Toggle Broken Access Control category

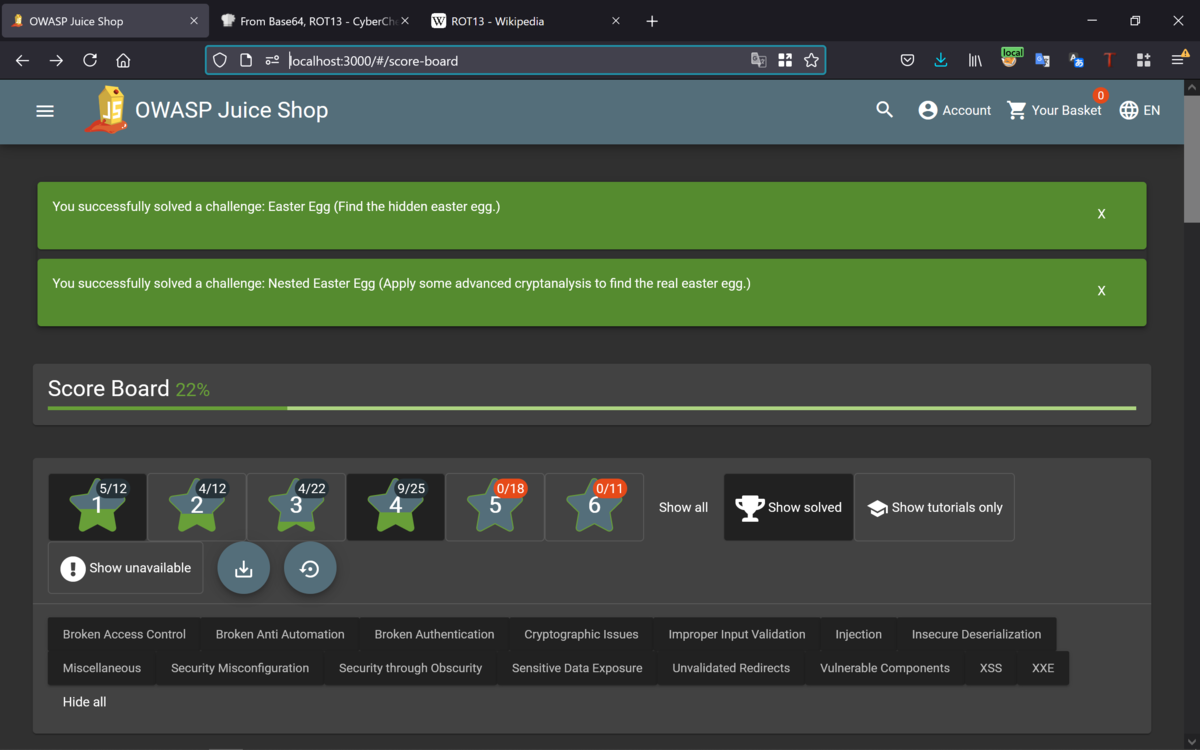[x=124, y=634]
